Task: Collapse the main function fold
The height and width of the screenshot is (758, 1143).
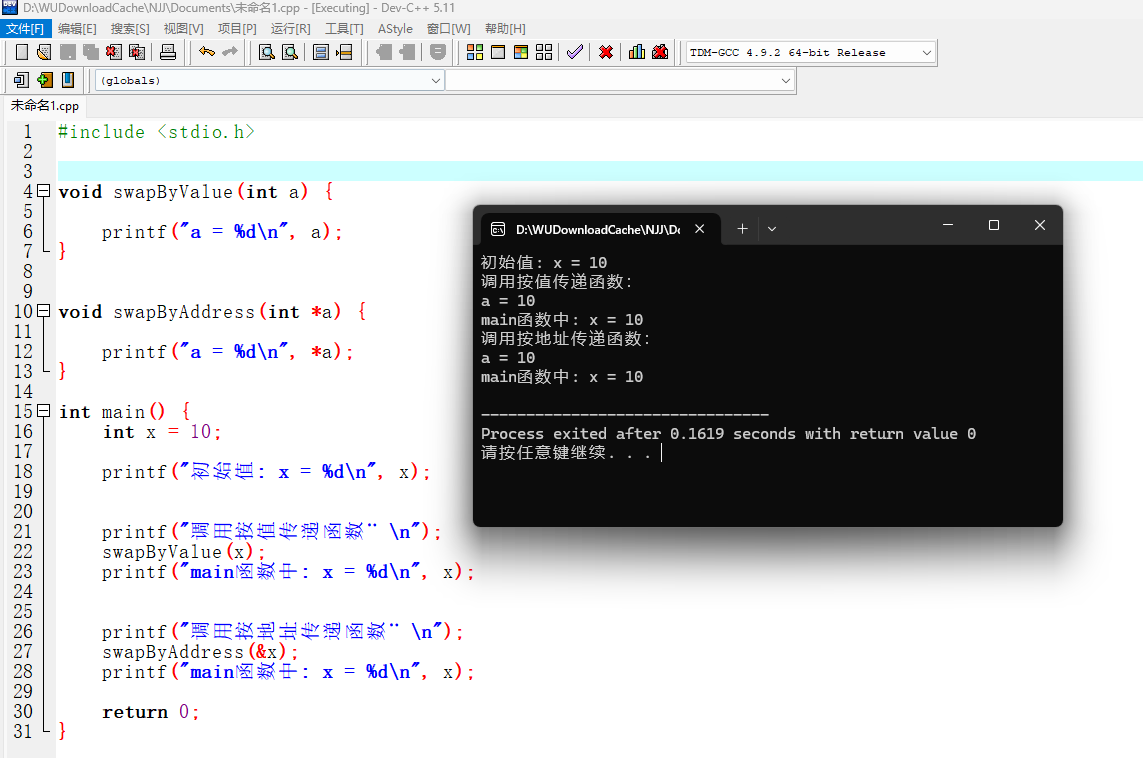Action: tap(44, 411)
